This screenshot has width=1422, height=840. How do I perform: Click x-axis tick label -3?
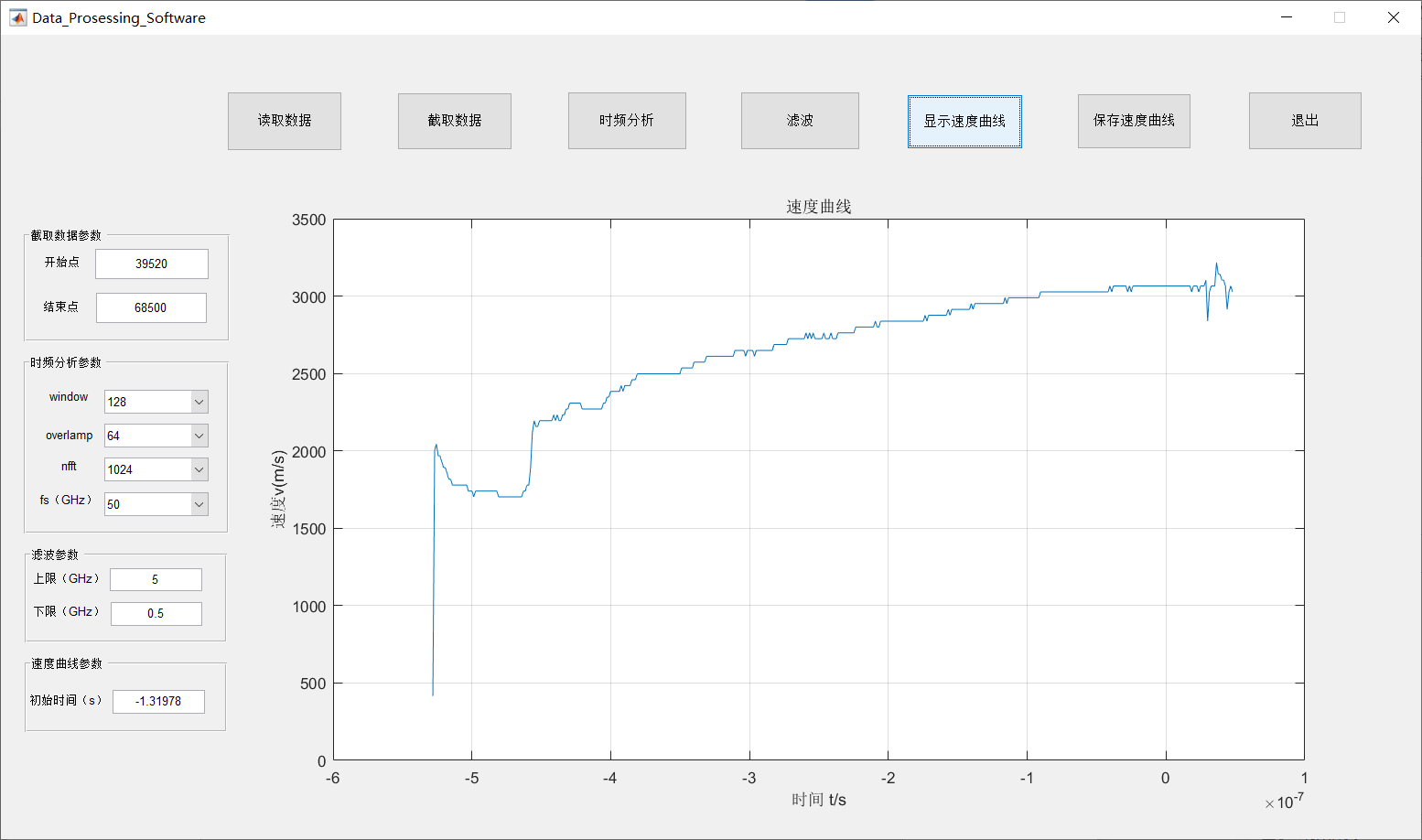coord(749,778)
